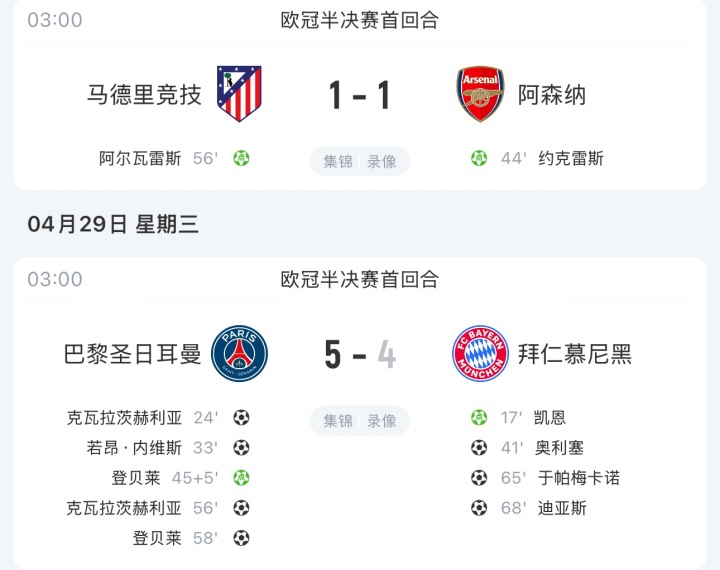Open the 马德里竞技 team name

click(x=144, y=95)
